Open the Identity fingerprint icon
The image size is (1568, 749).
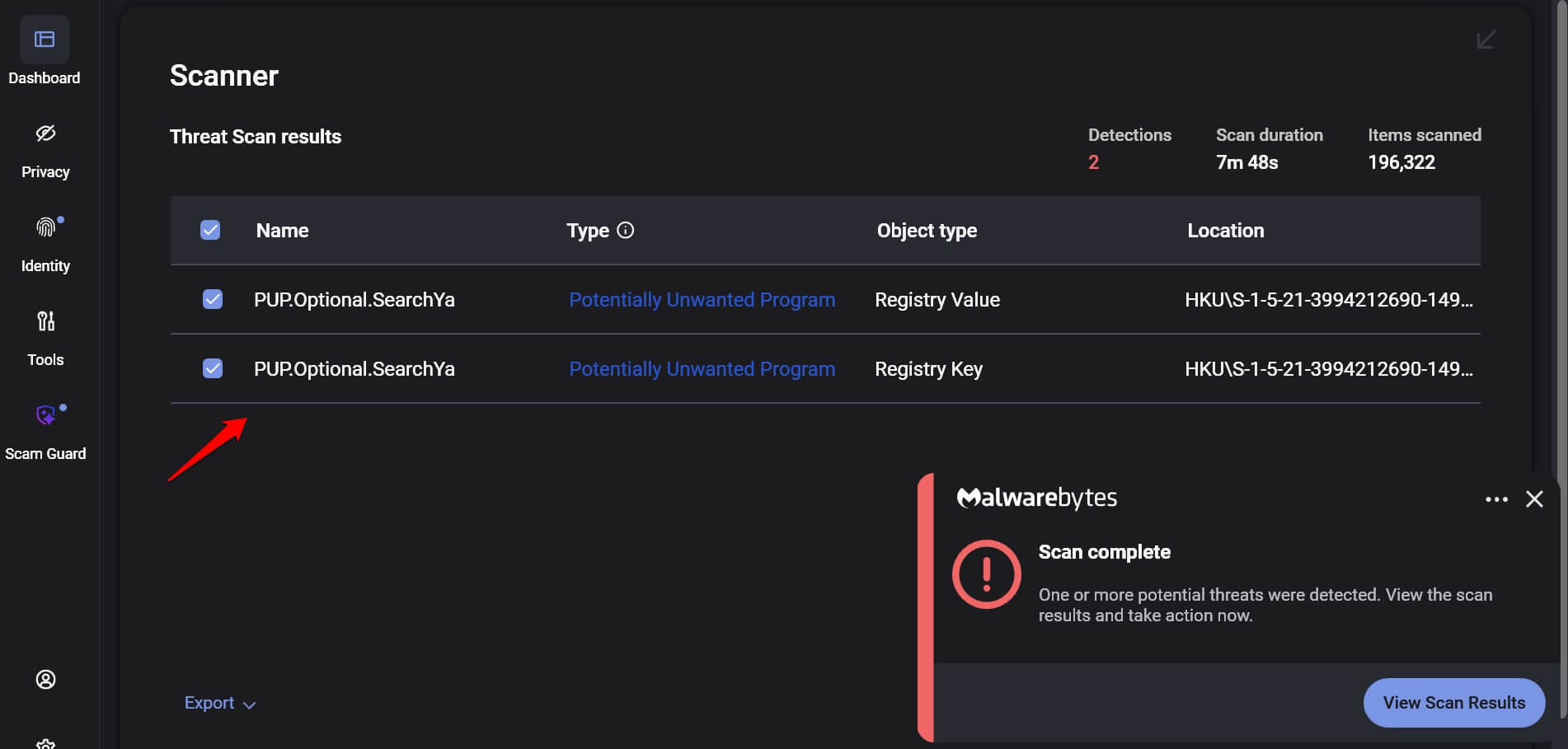coord(45,227)
